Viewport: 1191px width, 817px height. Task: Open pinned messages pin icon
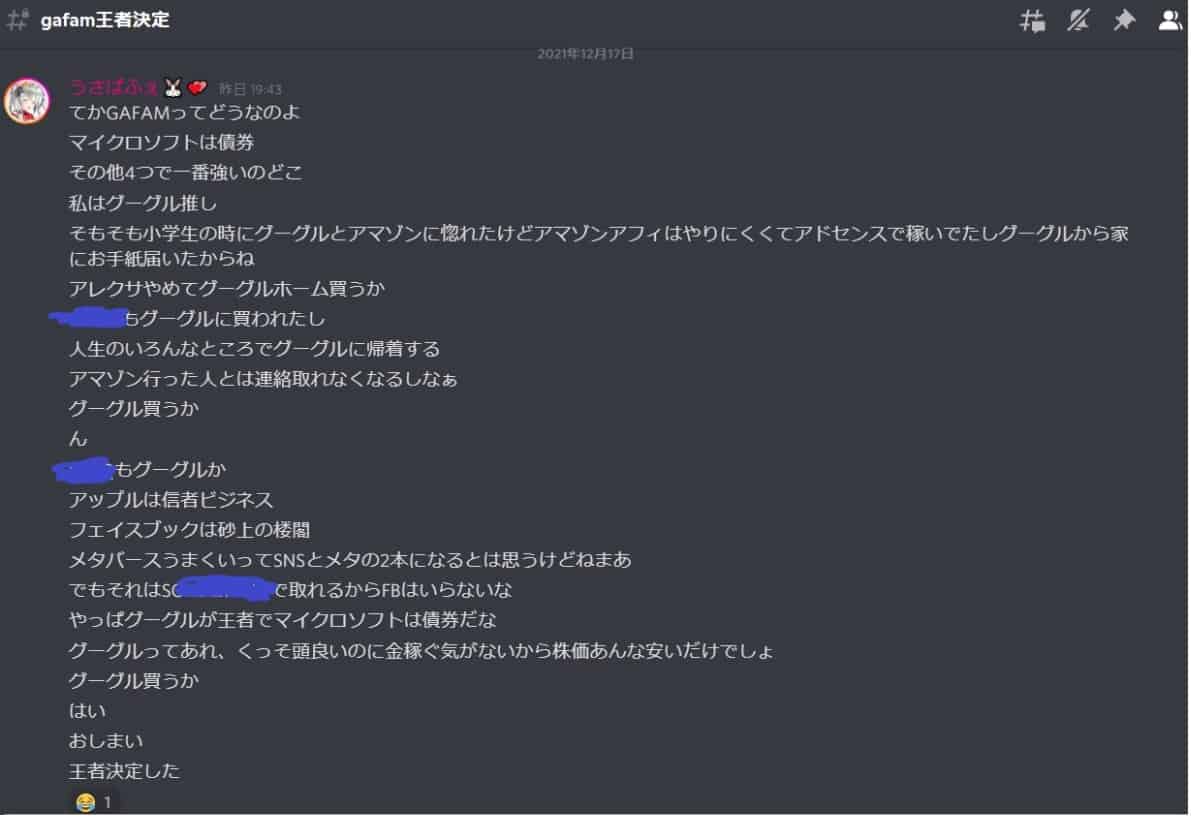1124,21
